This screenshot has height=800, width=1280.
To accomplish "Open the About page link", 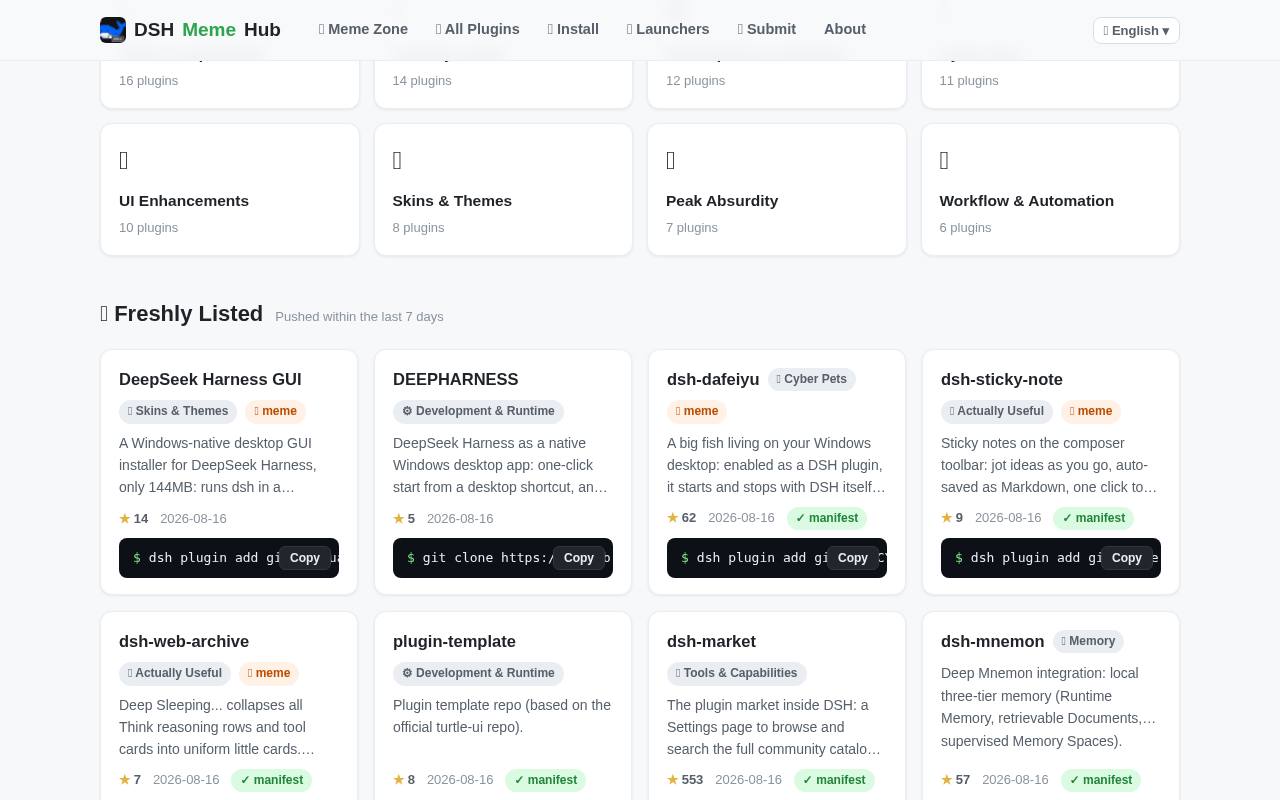I will point(845,29).
